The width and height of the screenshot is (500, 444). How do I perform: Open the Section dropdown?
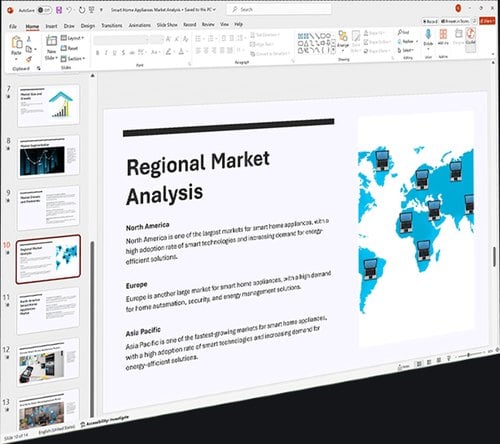(73, 59)
